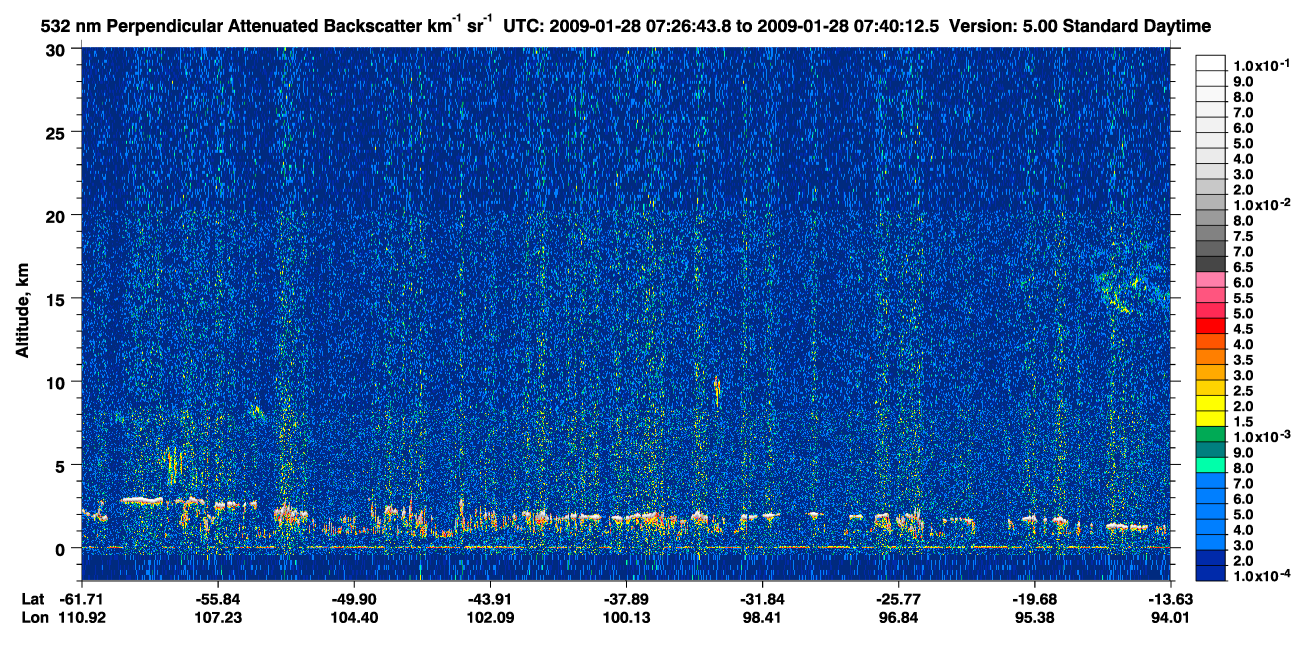1300x667 pixels.
Task: Click the longitude value '95.38'
Action: click(x=1034, y=617)
